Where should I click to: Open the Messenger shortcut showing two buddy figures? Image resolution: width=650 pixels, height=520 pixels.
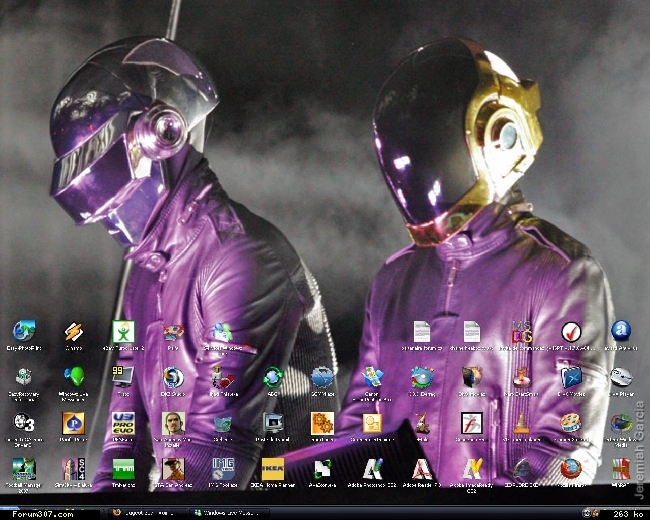pos(223,332)
